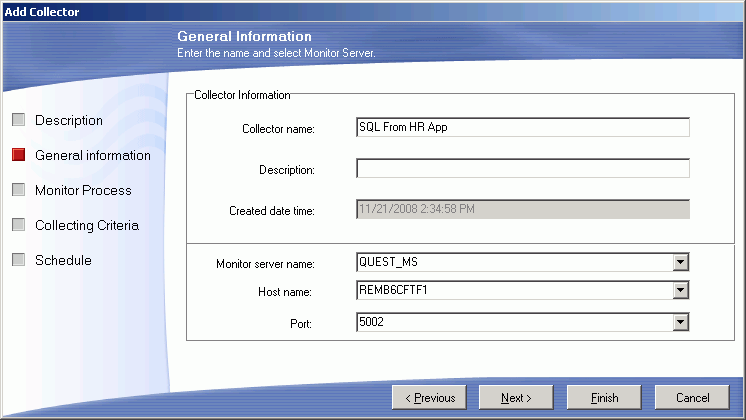The image size is (746, 420).
Task: Switch to the Schedule step label
Action: [x=63, y=260]
